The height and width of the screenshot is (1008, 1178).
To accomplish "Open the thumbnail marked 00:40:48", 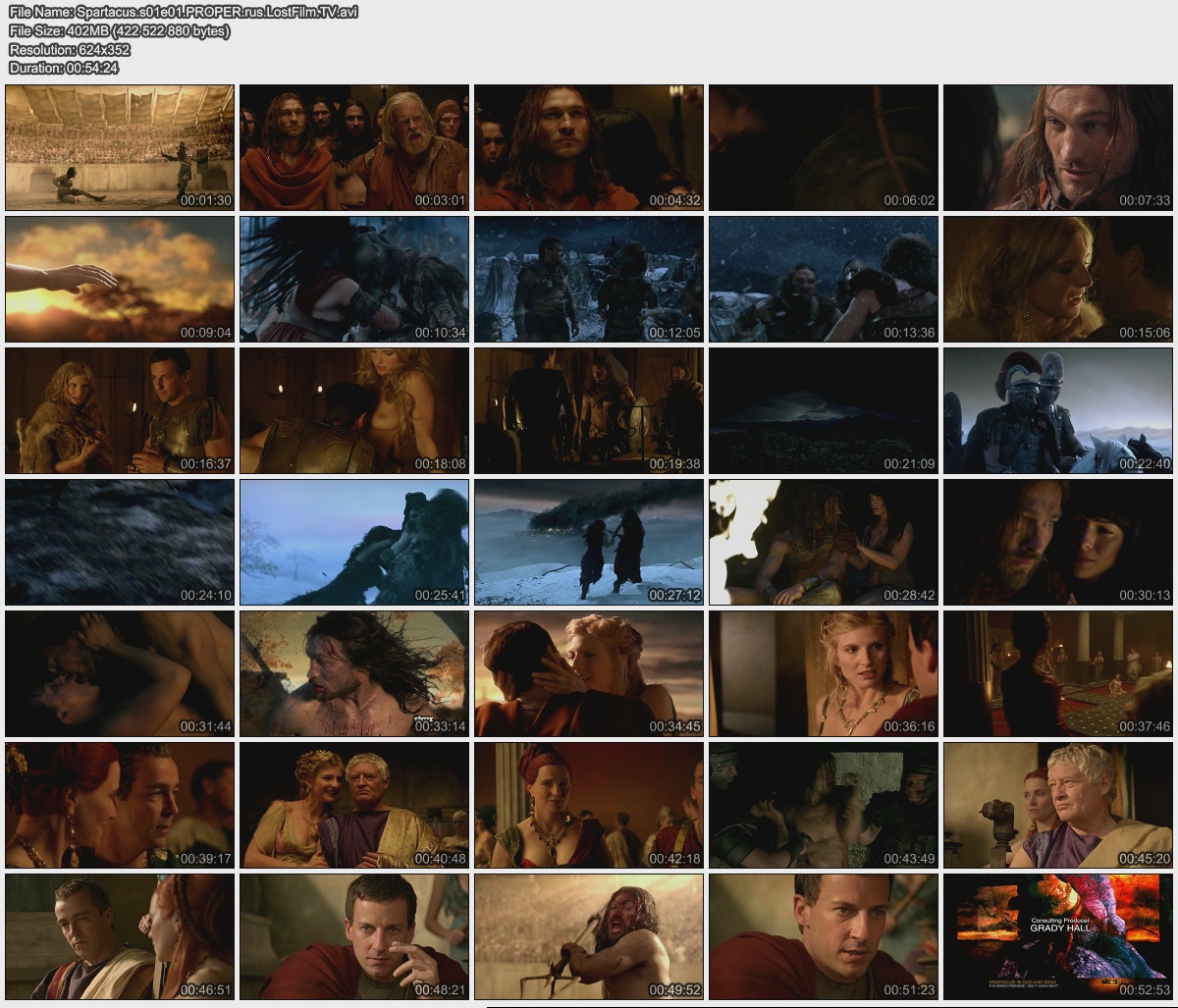I will [354, 805].
